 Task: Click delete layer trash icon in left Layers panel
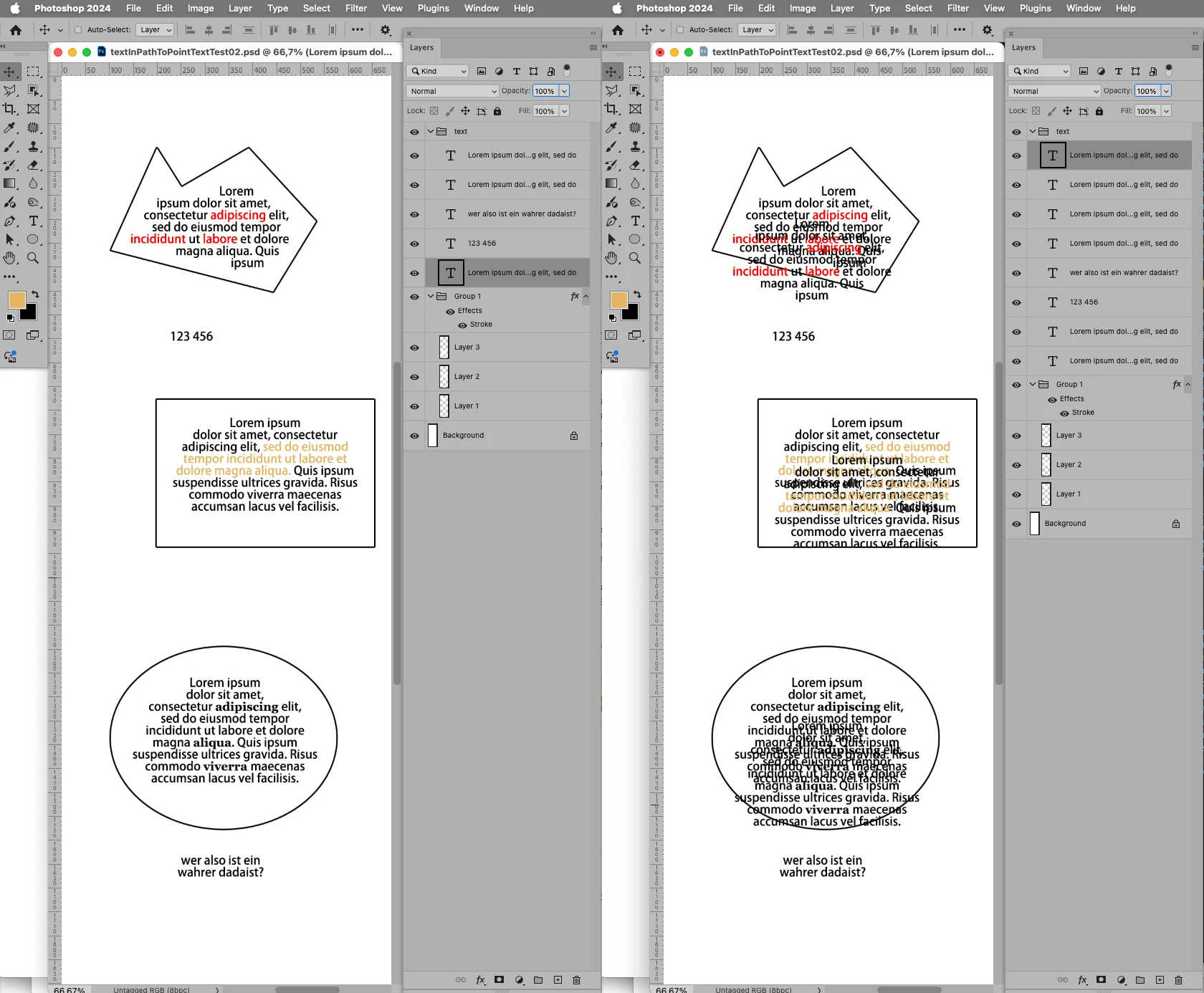point(576,980)
